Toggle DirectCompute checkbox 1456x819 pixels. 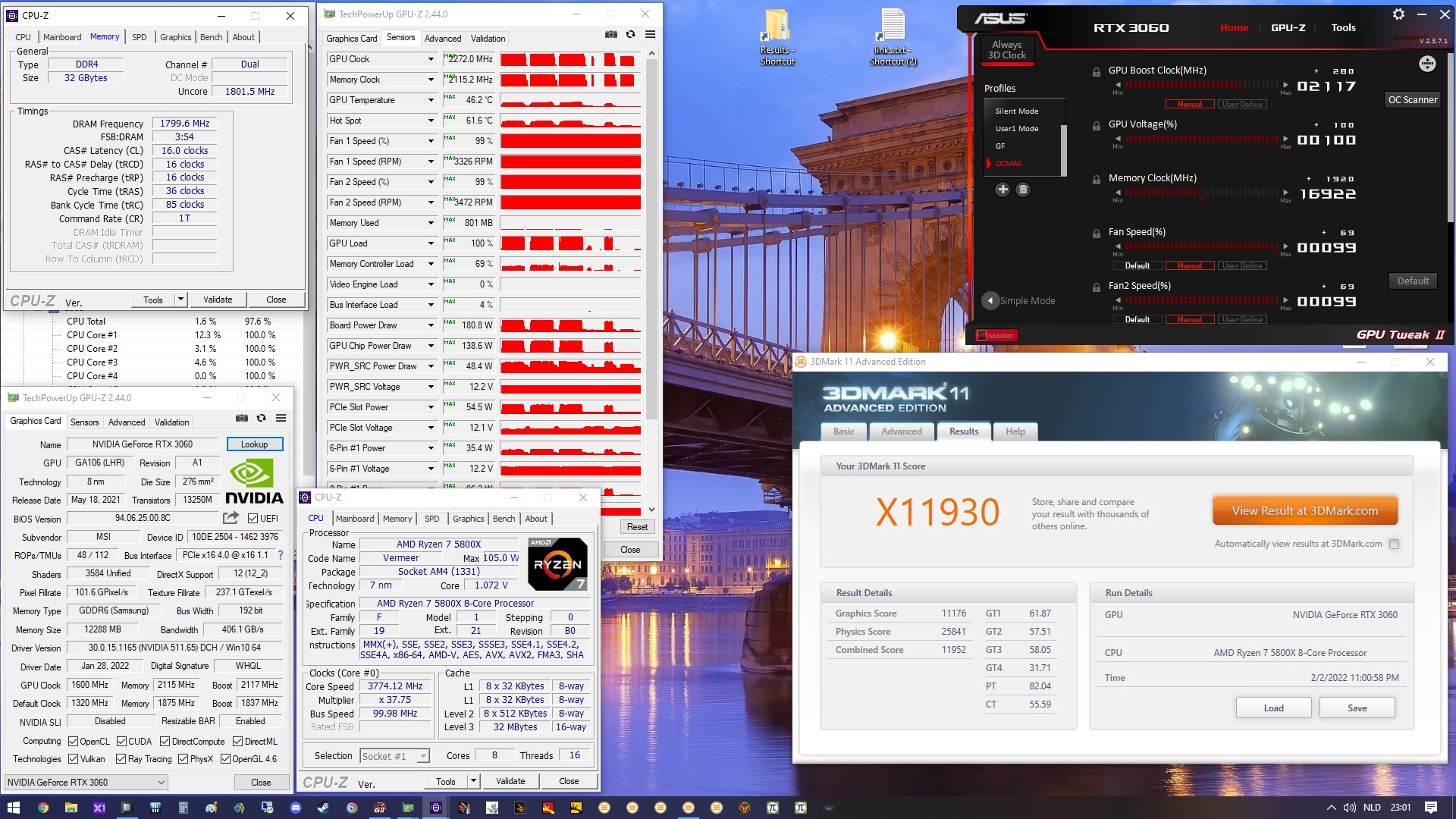click(x=165, y=742)
